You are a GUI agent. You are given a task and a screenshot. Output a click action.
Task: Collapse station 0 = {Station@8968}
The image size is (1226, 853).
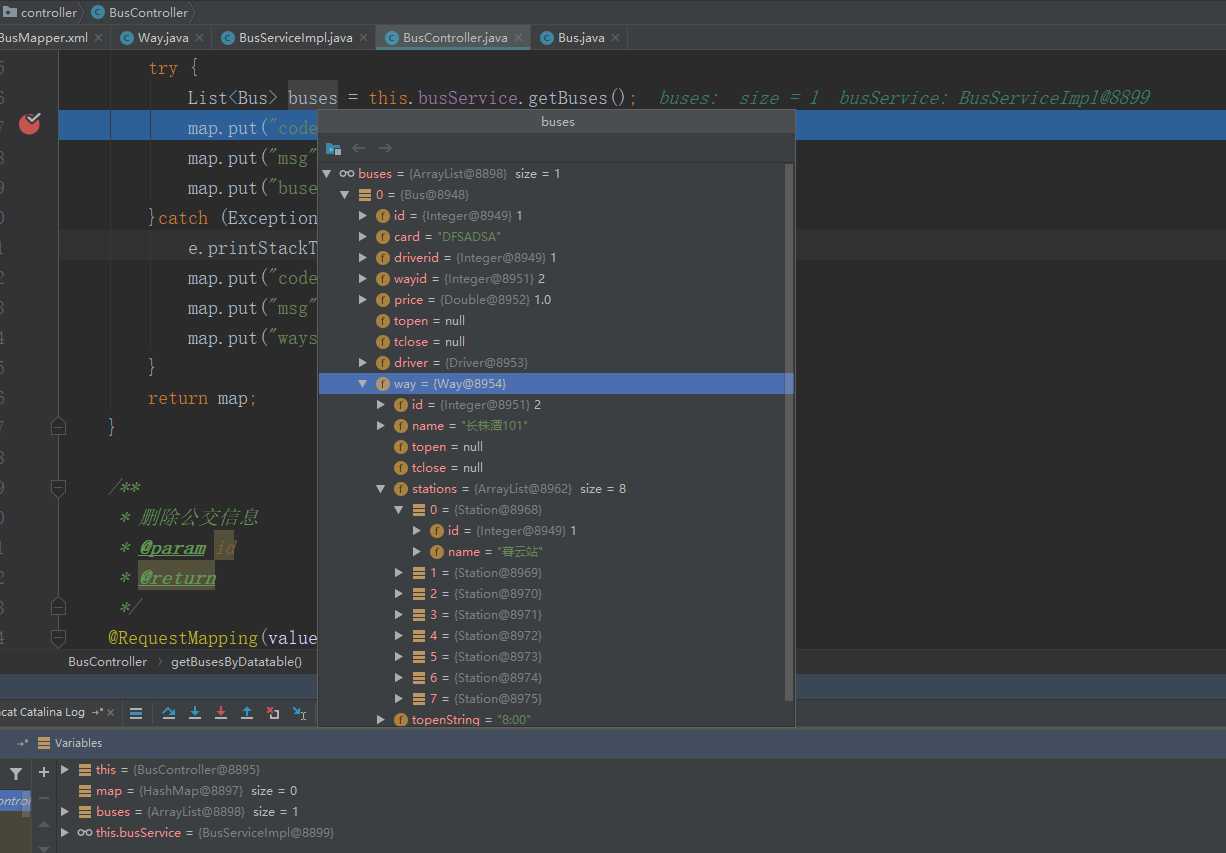399,510
